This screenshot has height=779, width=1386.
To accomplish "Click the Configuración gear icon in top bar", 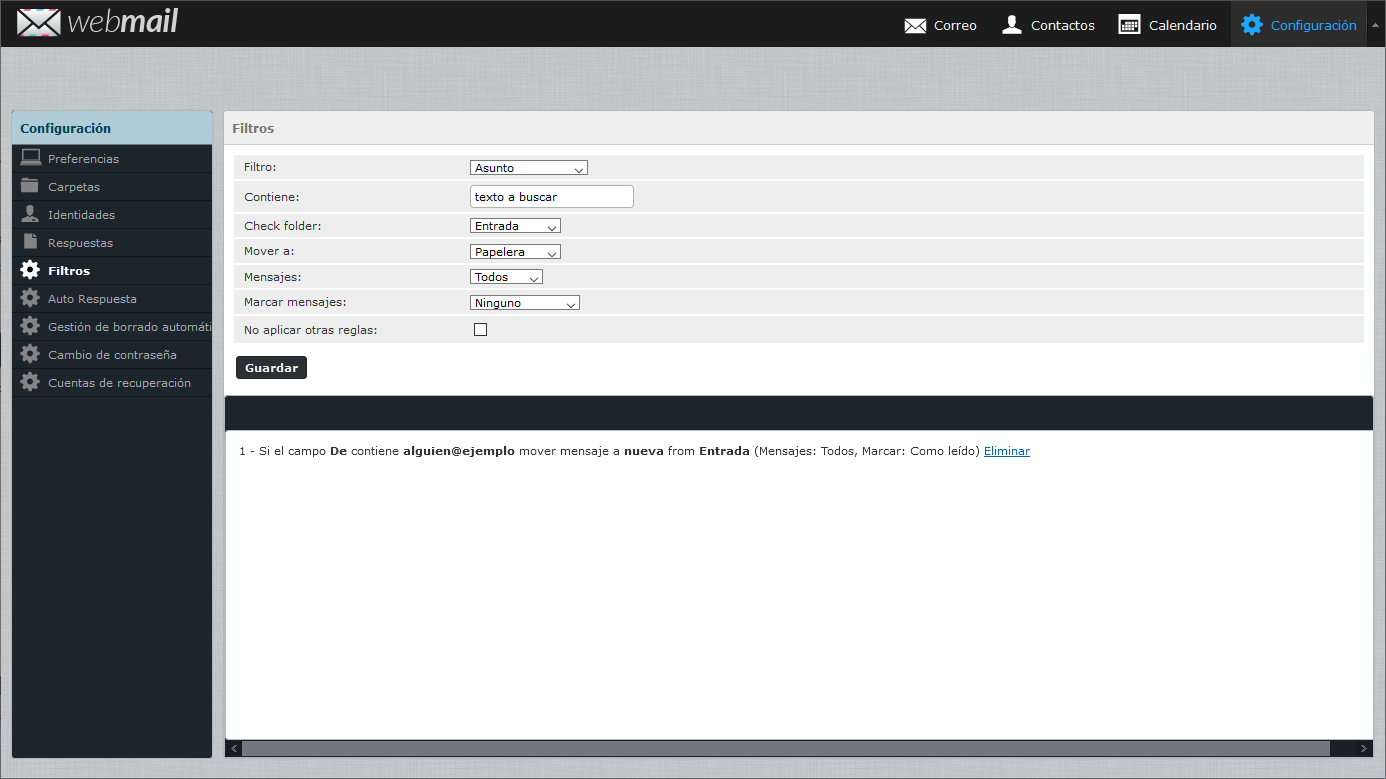I will click(1252, 25).
